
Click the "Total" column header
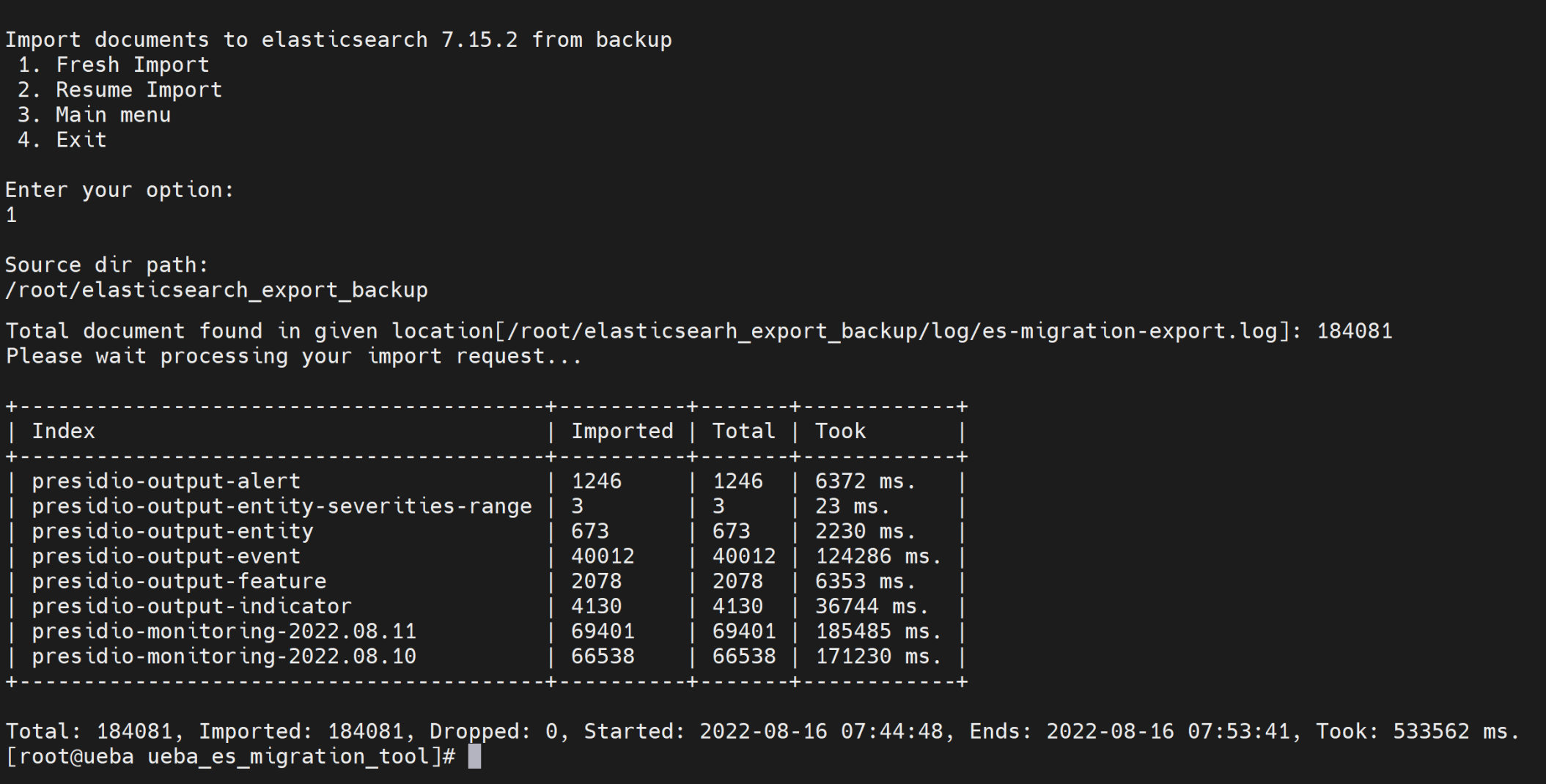click(743, 431)
